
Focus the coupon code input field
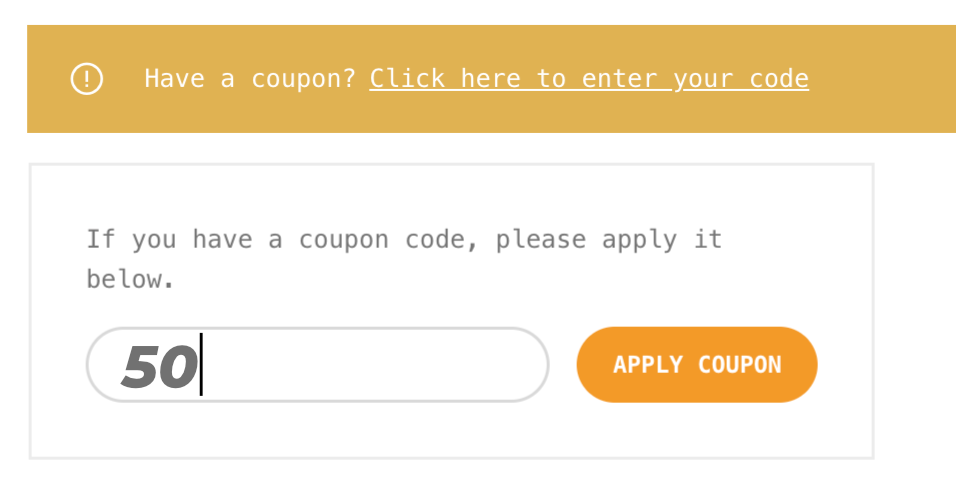pyautogui.click(x=317, y=365)
